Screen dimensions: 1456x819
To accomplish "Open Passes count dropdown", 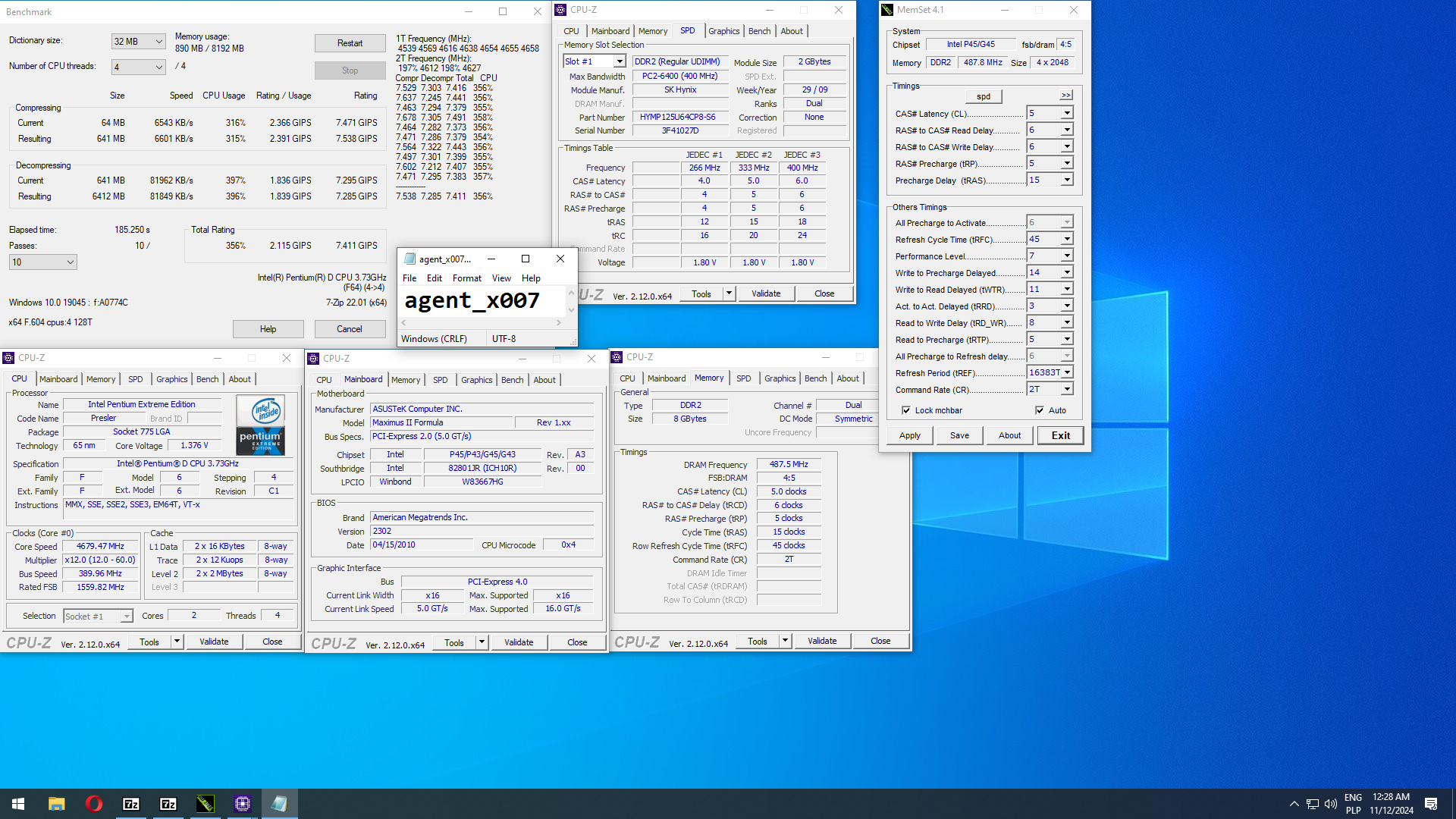I will click(x=43, y=262).
